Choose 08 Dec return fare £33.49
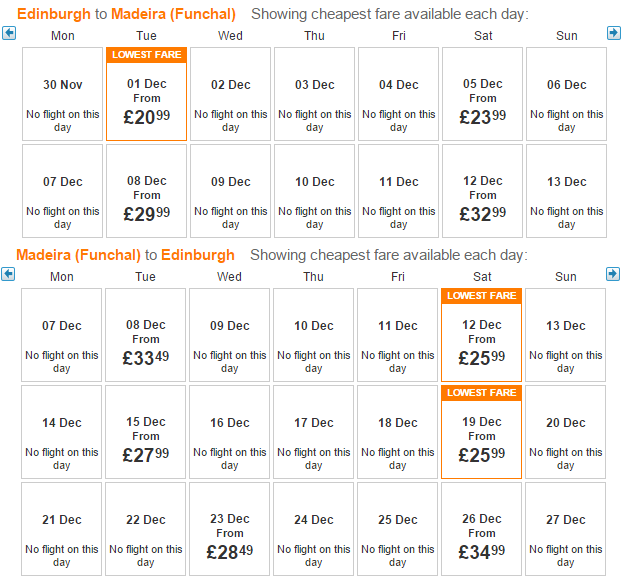Screen dimensions: 624x583 (146, 335)
